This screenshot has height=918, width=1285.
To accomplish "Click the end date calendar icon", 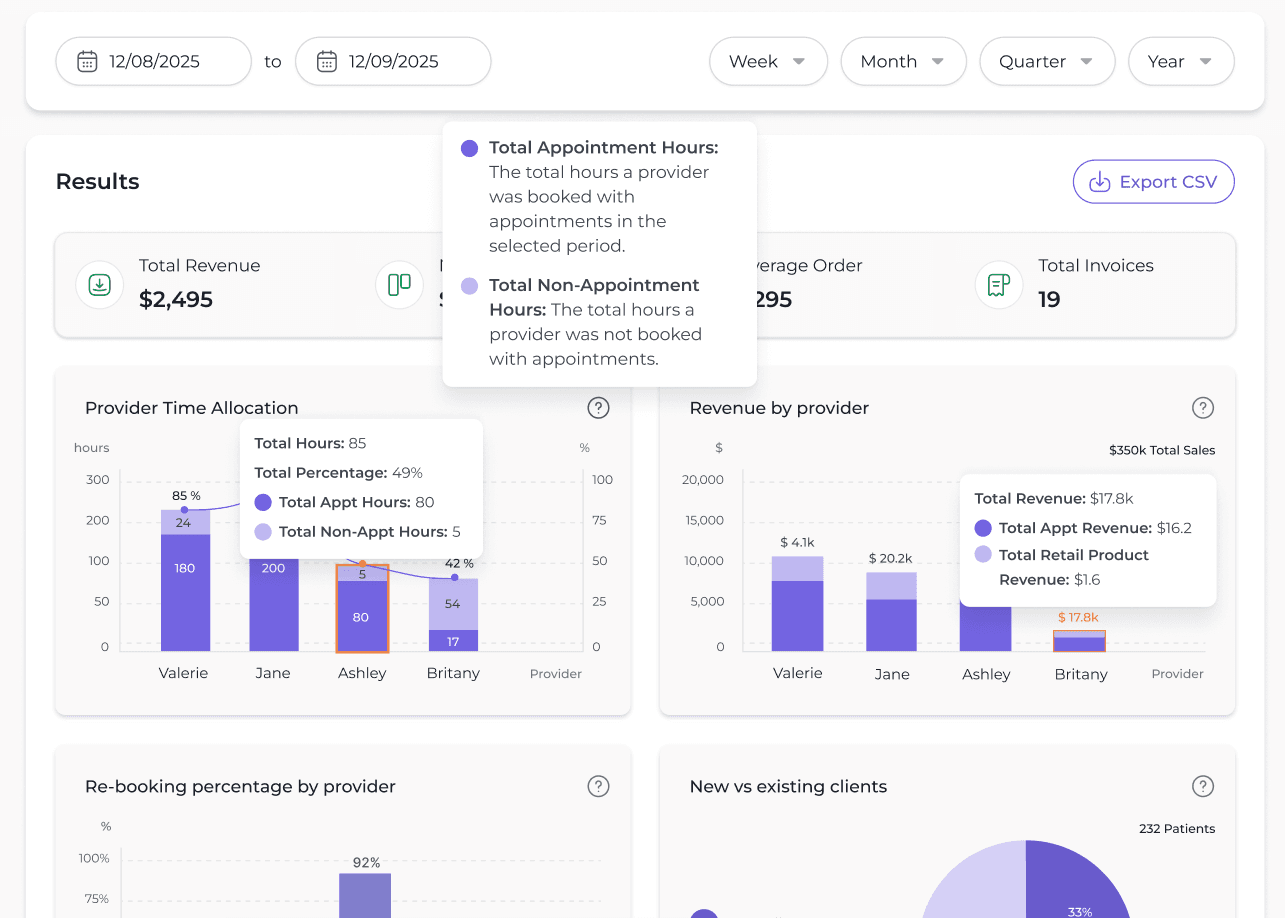I will [326, 61].
